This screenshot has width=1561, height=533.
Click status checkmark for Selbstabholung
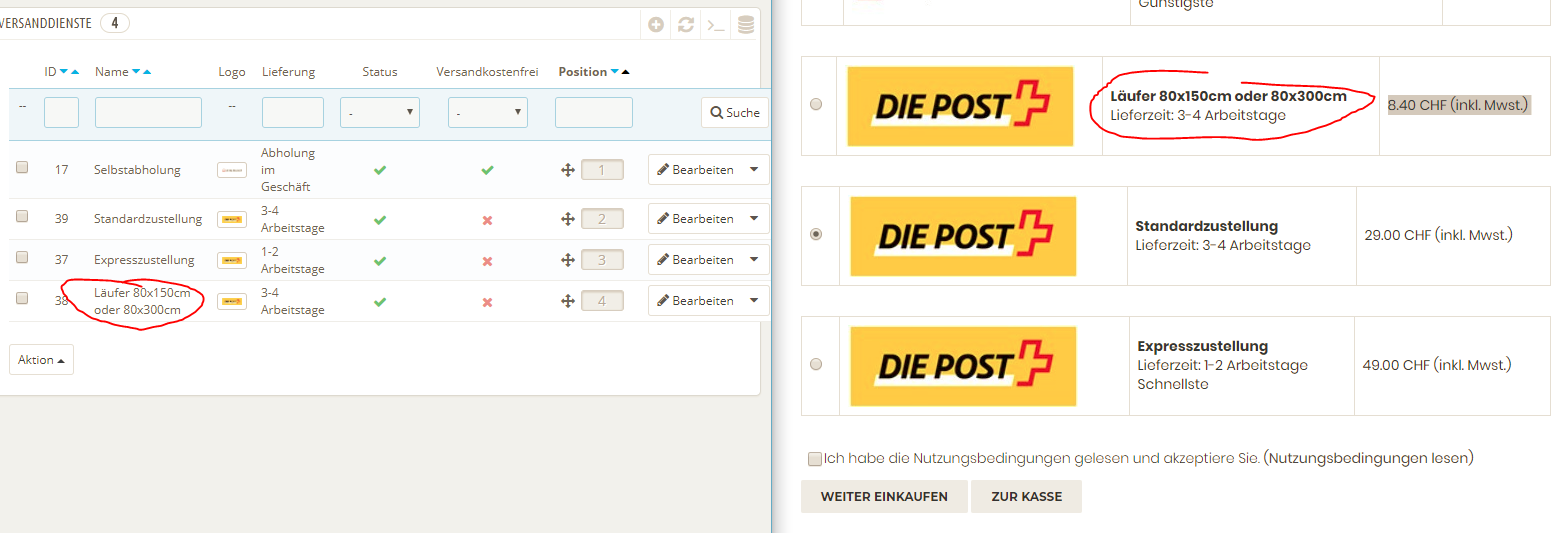pos(380,170)
